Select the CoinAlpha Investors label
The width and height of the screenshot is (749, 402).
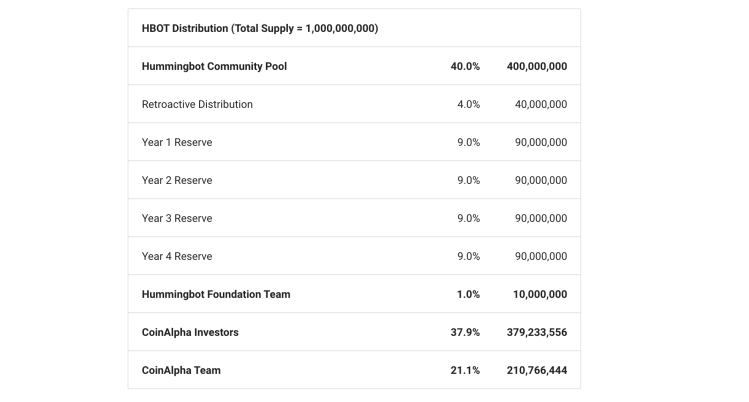coord(190,332)
